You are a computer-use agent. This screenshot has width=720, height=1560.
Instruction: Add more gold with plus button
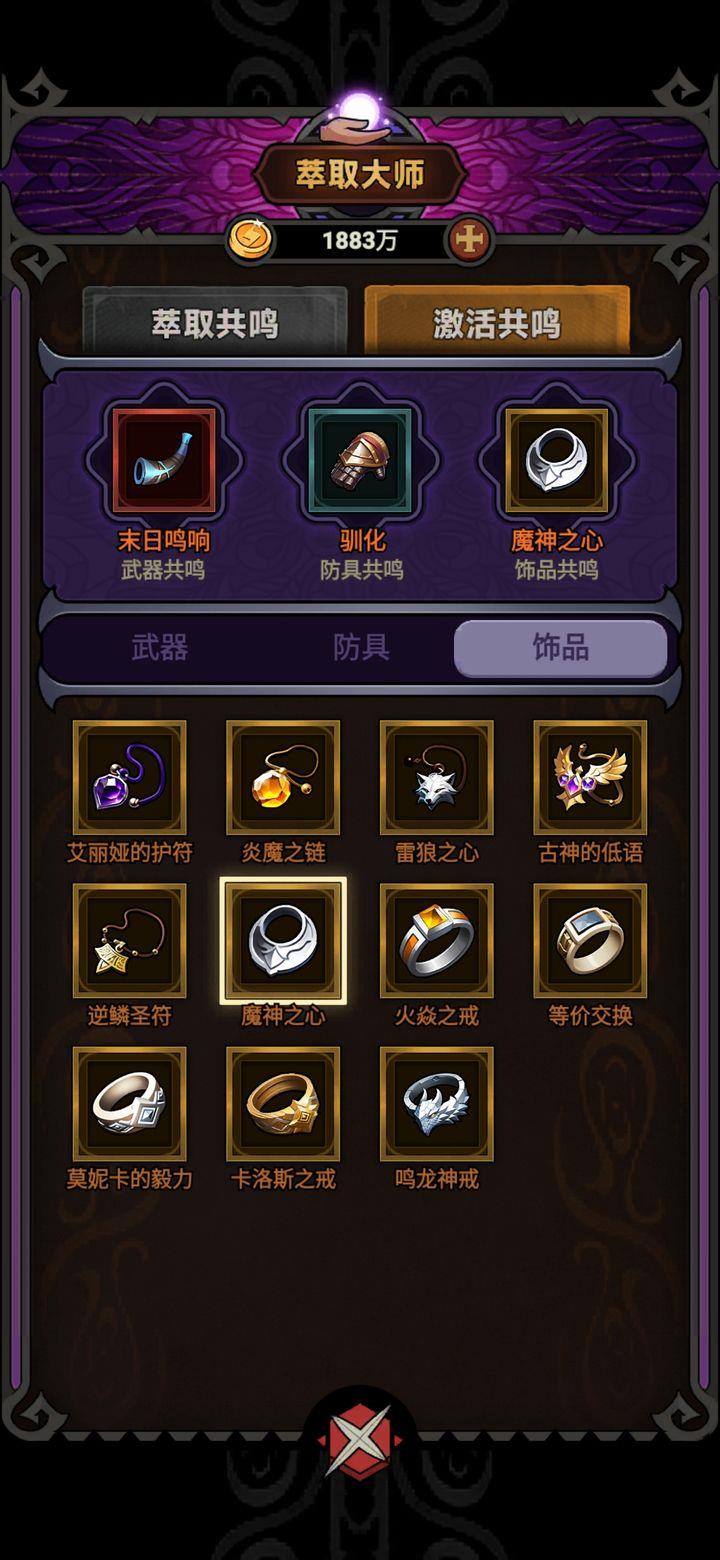pos(470,240)
